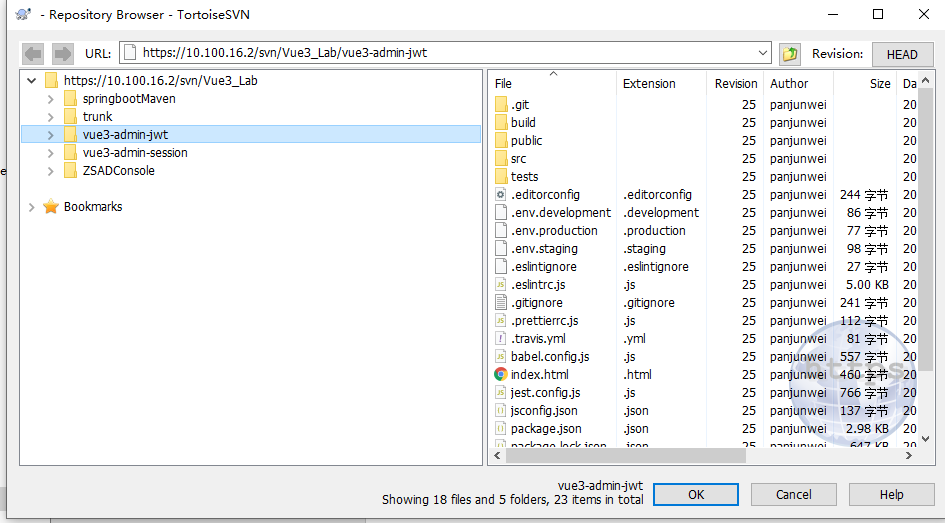Click the HEAD revision button

tap(902, 54)
